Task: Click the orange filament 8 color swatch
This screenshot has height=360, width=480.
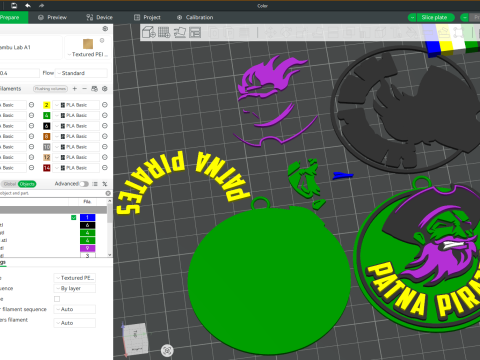Action: pos(47,136)
